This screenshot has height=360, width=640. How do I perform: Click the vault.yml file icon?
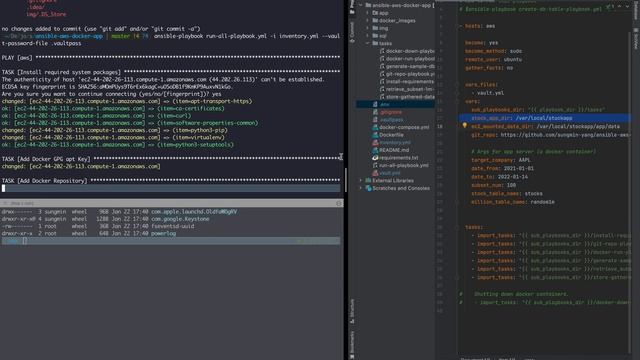(x=375, y=173)
